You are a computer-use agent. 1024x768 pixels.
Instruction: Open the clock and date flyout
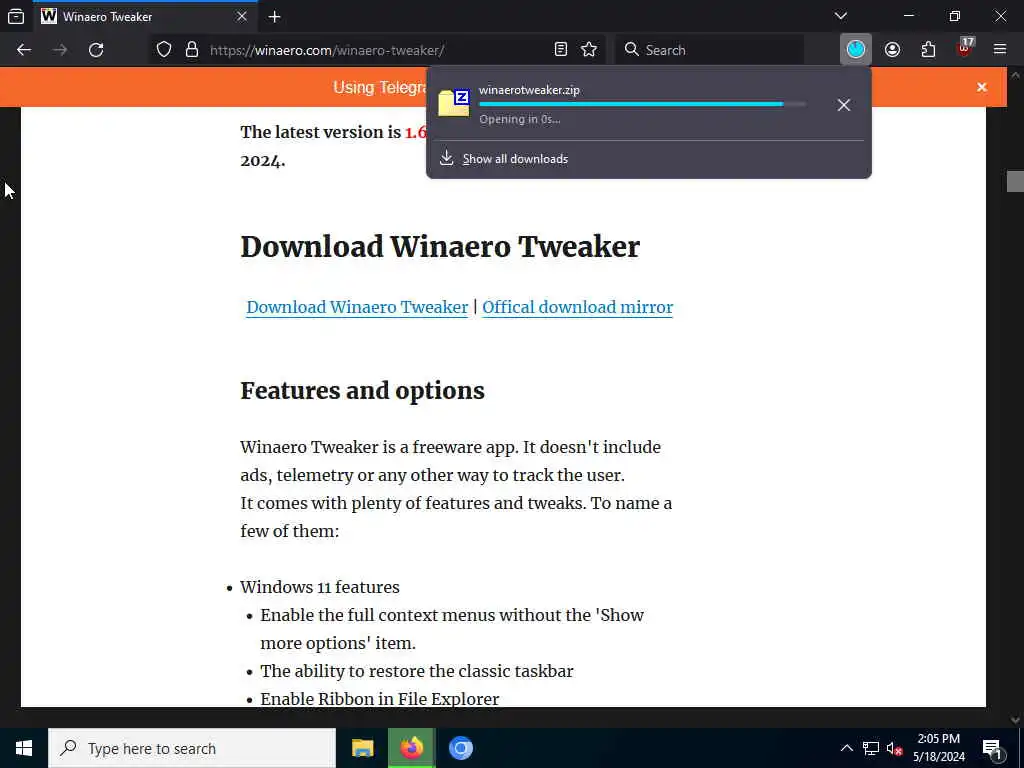click(x=938, y=748)
